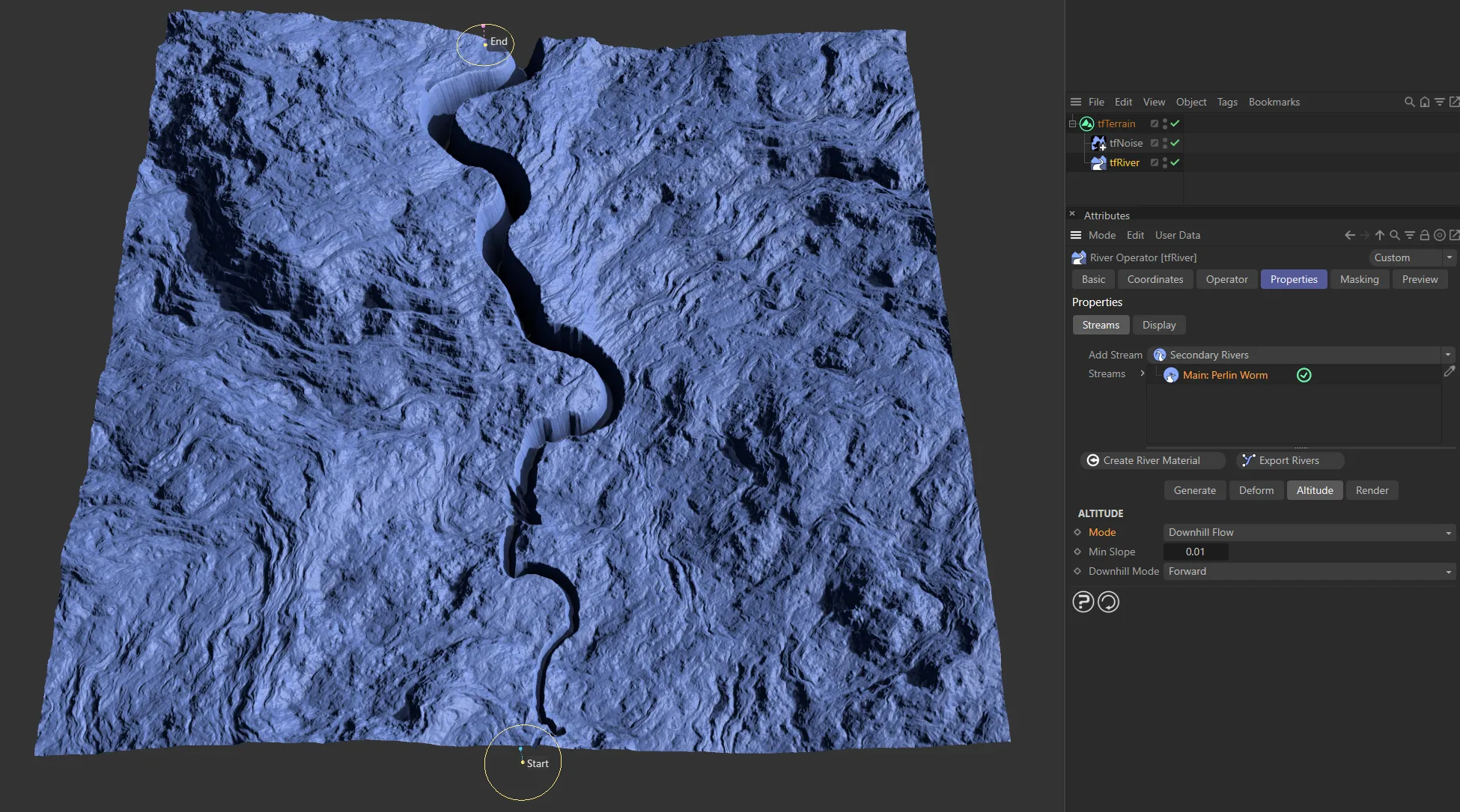Click the pencil edit icon beside Streams list
The image size is (1460, 812).
coord(1450,371)
